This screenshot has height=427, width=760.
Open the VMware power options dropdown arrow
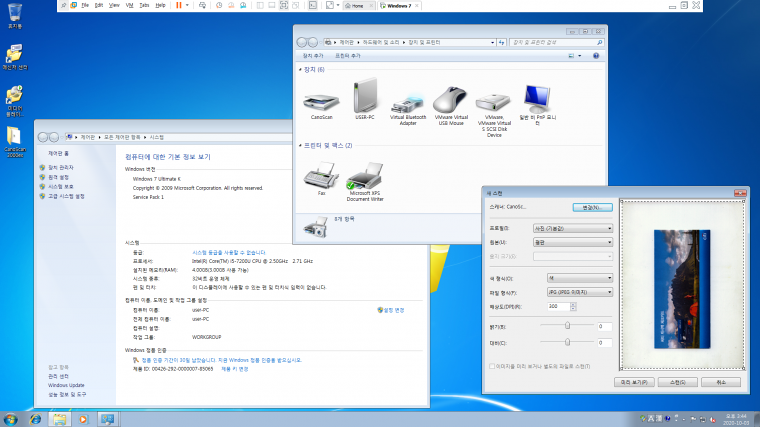tap(187, 5)
